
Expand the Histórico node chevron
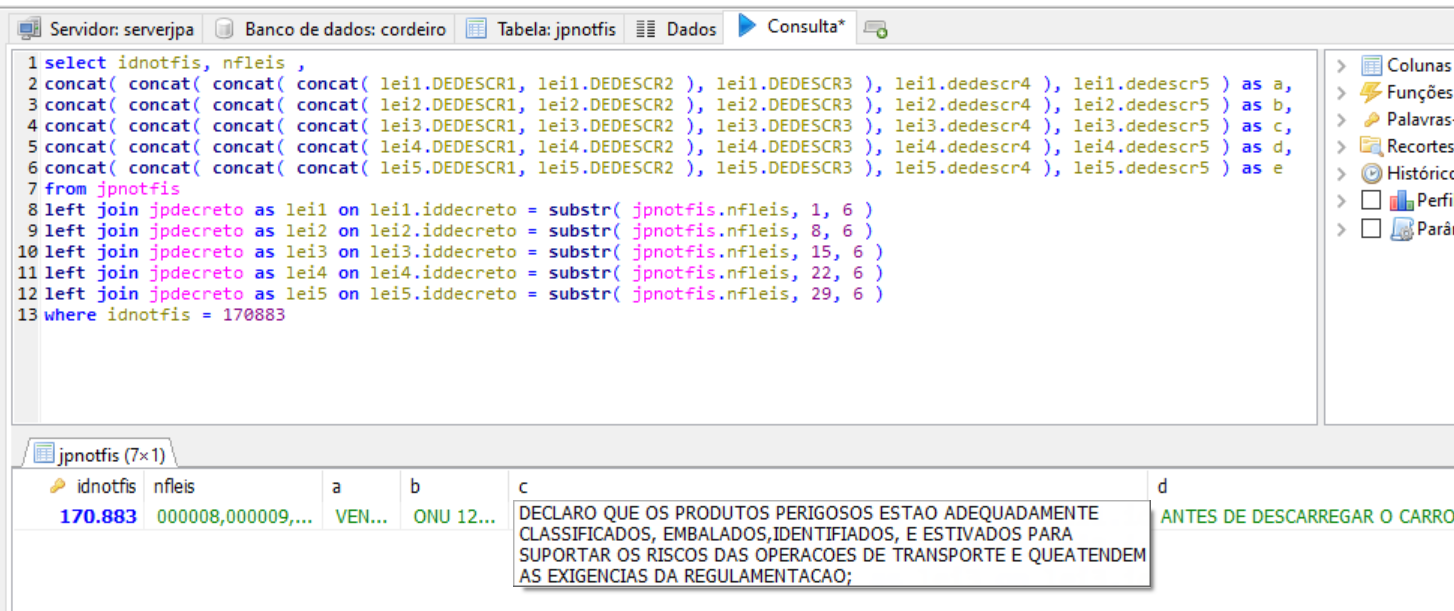[x=1342, y=174]
